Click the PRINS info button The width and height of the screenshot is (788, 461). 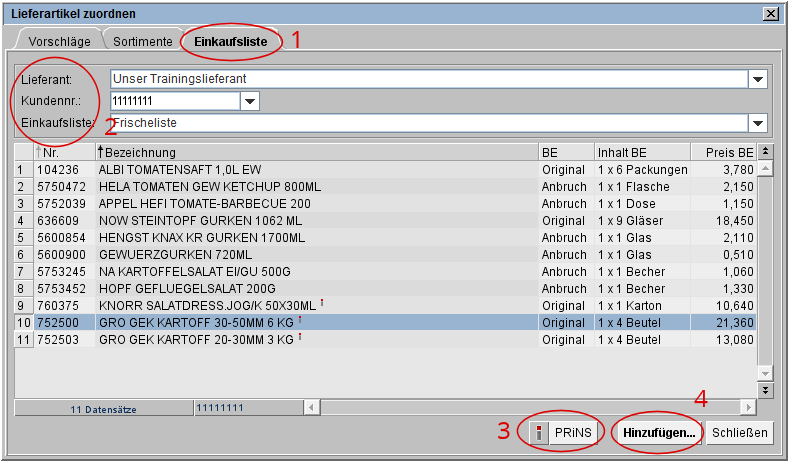(564, 433)
